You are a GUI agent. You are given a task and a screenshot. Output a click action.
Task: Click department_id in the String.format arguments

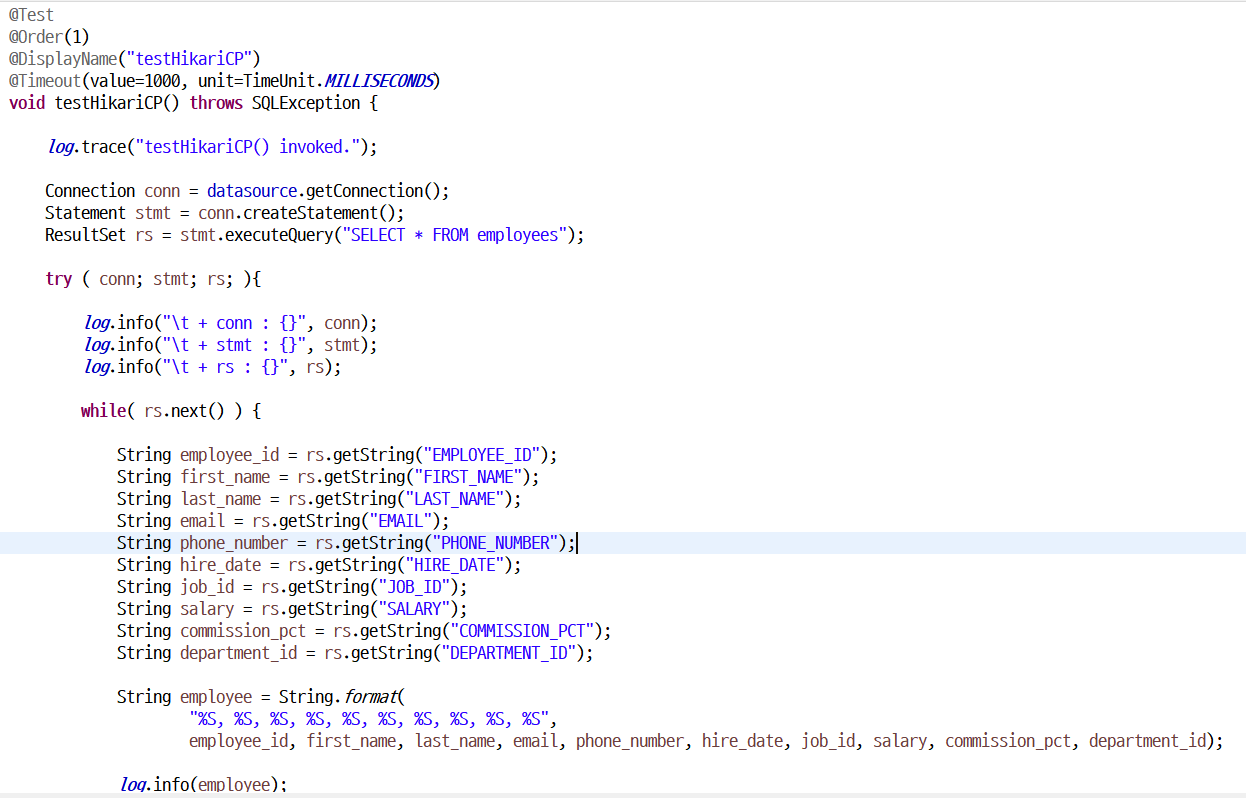click(x=1148, y=741)
